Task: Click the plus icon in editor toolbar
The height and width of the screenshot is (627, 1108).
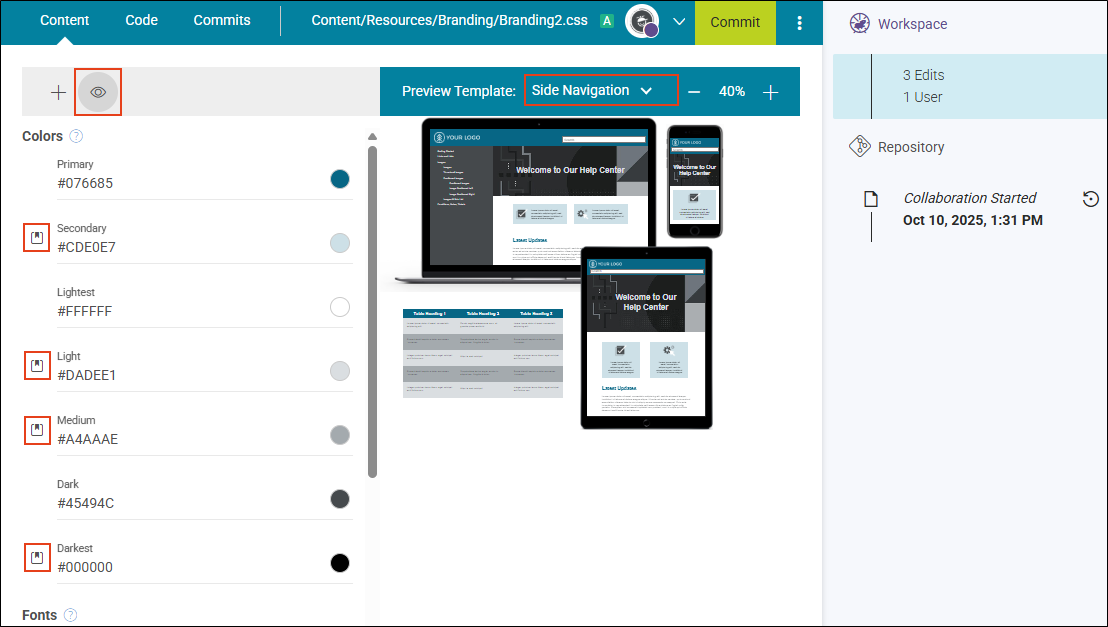Action: [58, 92]
